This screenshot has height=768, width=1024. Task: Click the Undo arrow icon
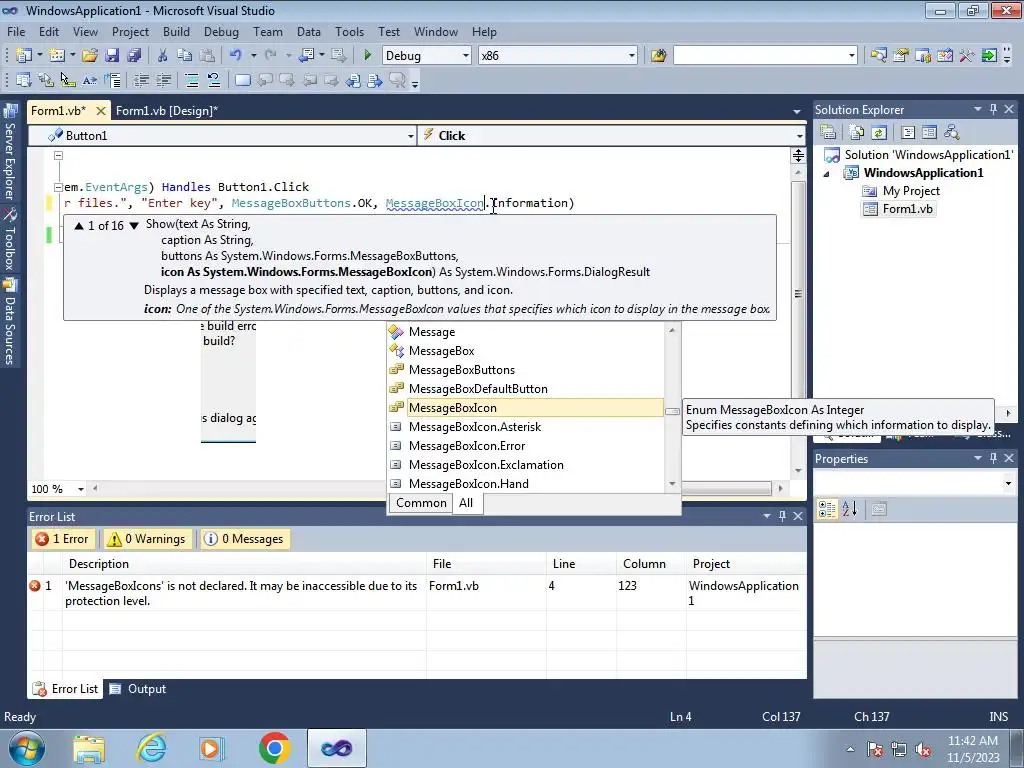tap(236, 56)
